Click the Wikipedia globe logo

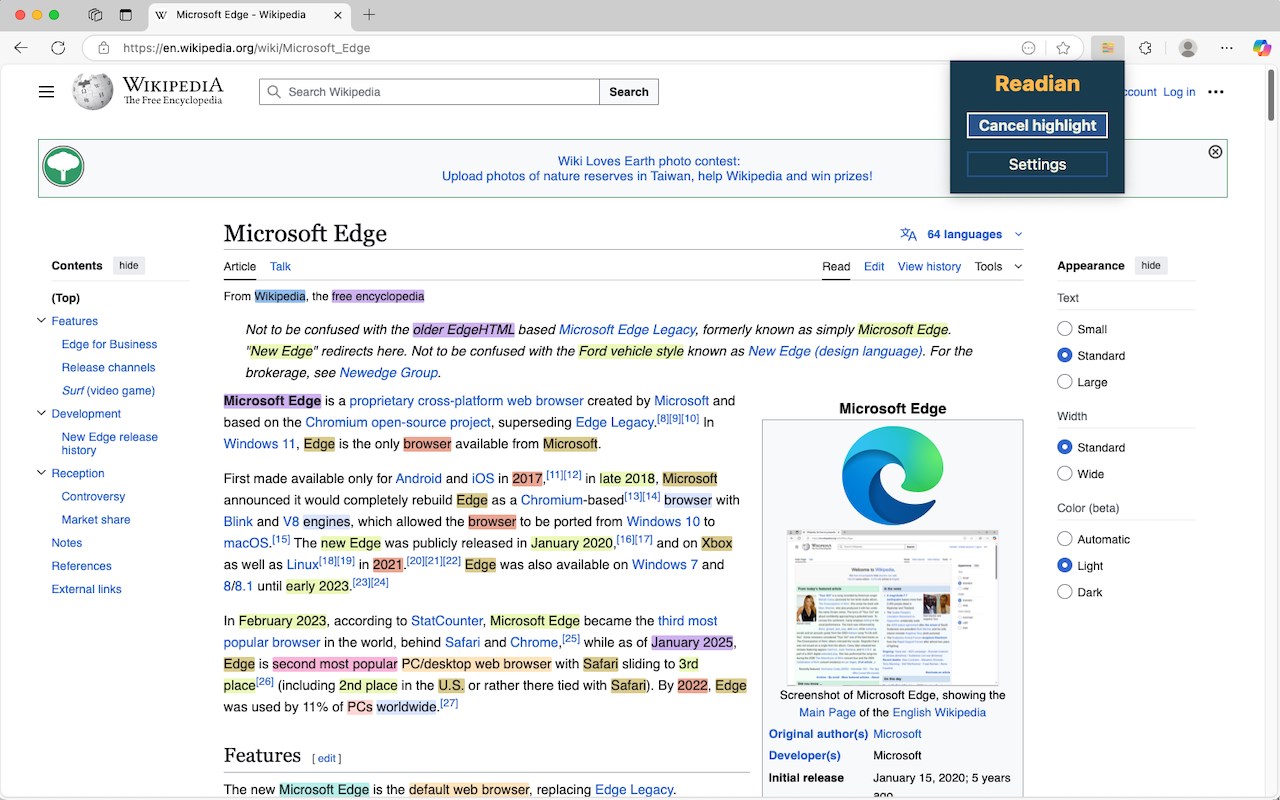pos(93,92)
